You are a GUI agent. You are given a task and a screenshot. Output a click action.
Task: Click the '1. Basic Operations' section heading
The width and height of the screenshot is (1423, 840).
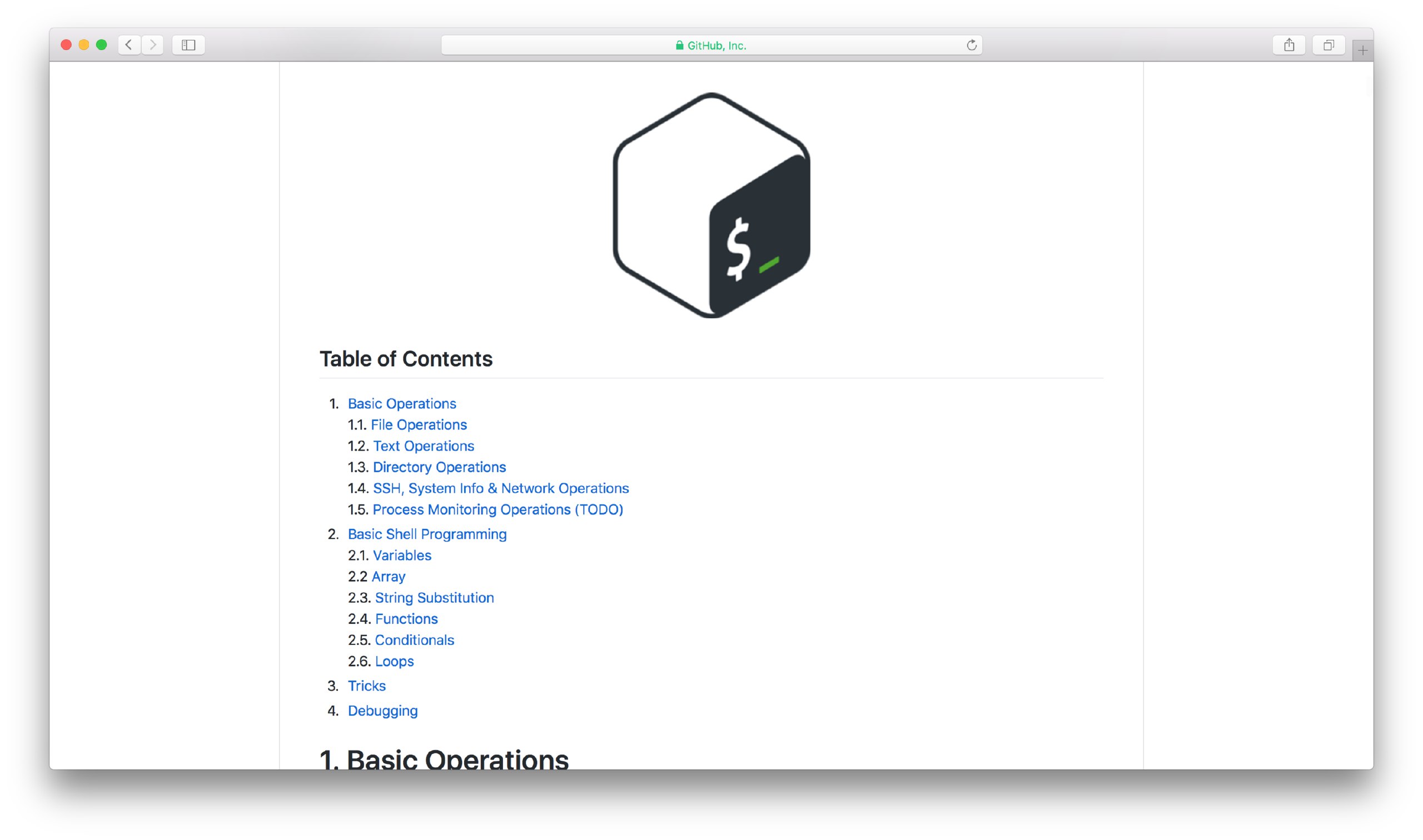tap(444, 758)
